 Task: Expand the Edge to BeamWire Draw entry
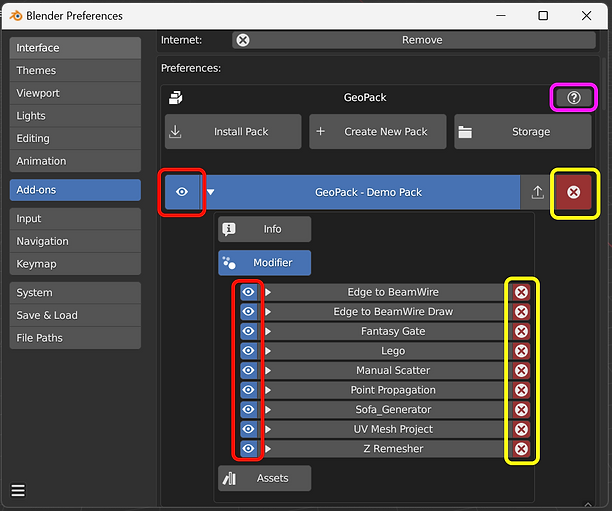click(x=268, y=312)
